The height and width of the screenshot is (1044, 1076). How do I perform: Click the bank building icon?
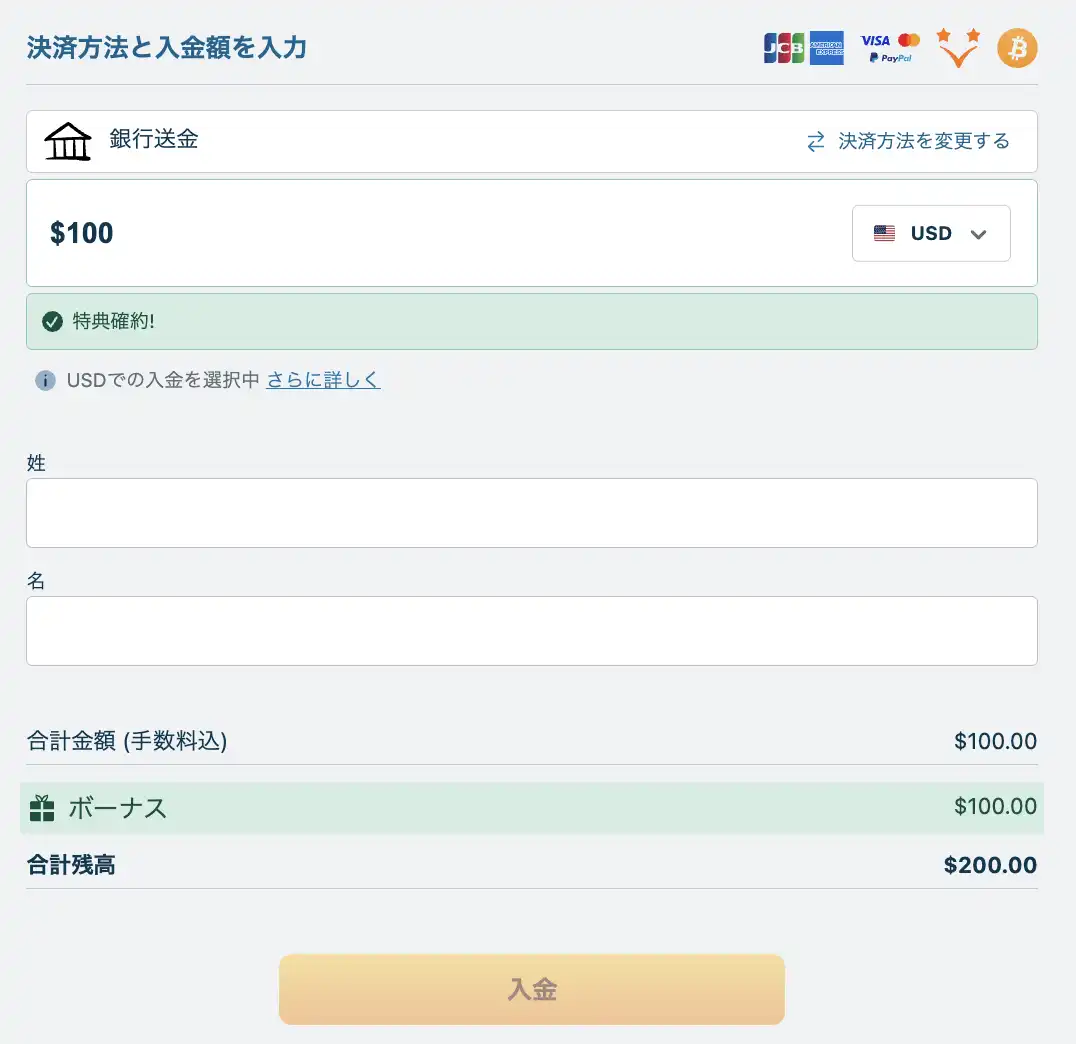(68, 141)
